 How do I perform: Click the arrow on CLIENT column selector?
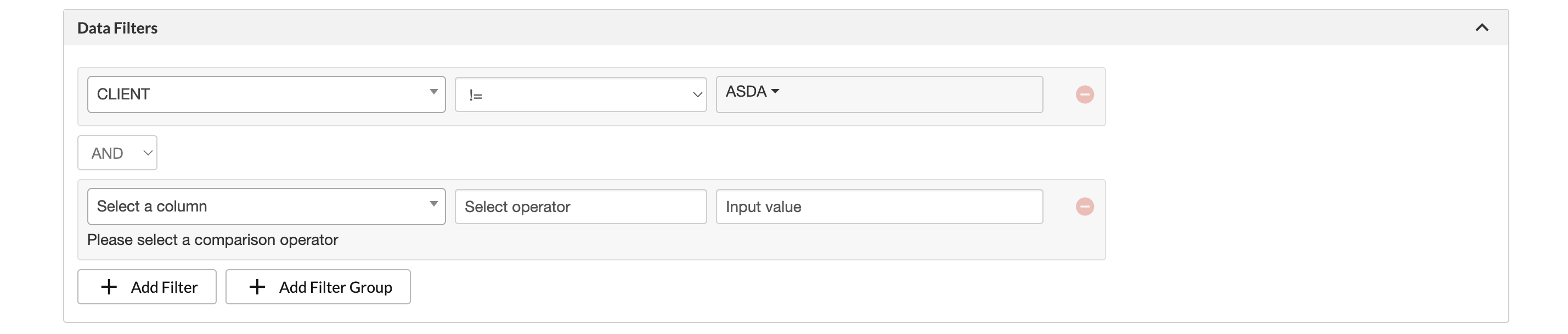click(433, 92)
